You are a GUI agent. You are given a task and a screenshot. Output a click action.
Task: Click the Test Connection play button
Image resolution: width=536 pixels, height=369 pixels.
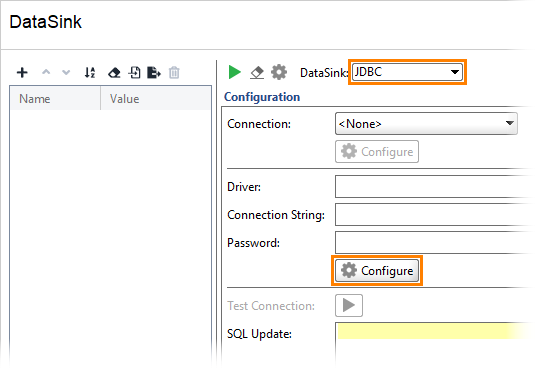click(349, 305)
